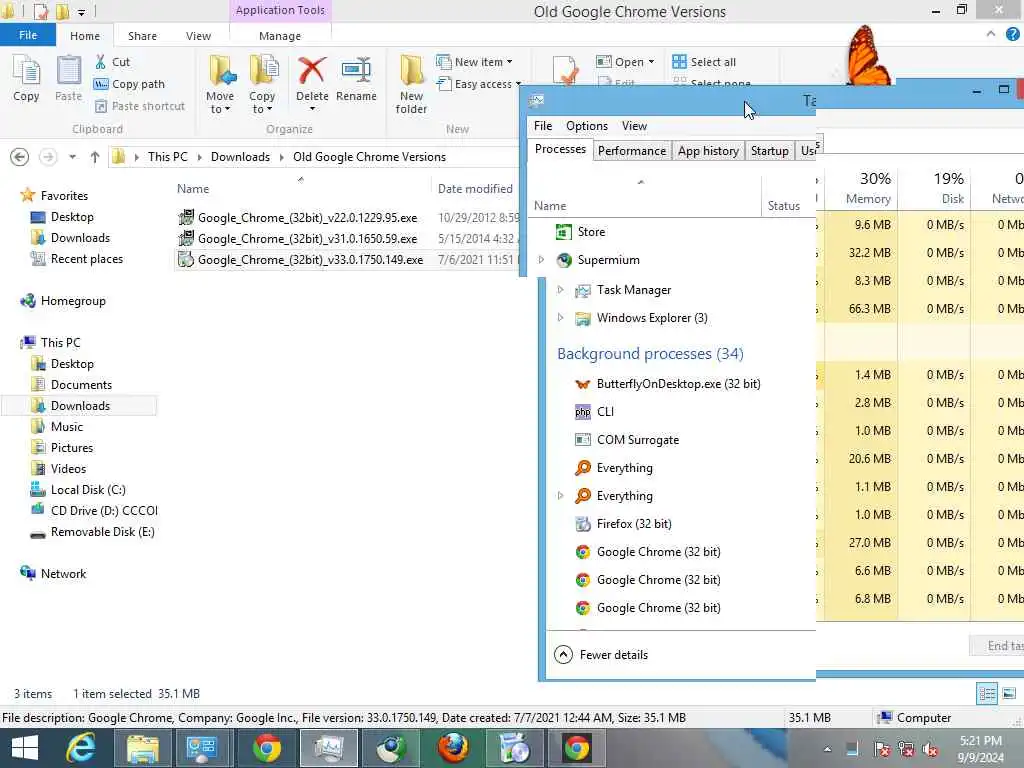Select the ButterflyOnDesktop.exe process row
Image resolution: width=1024 pixels, height=768 pixels.
tap(671, 384)
